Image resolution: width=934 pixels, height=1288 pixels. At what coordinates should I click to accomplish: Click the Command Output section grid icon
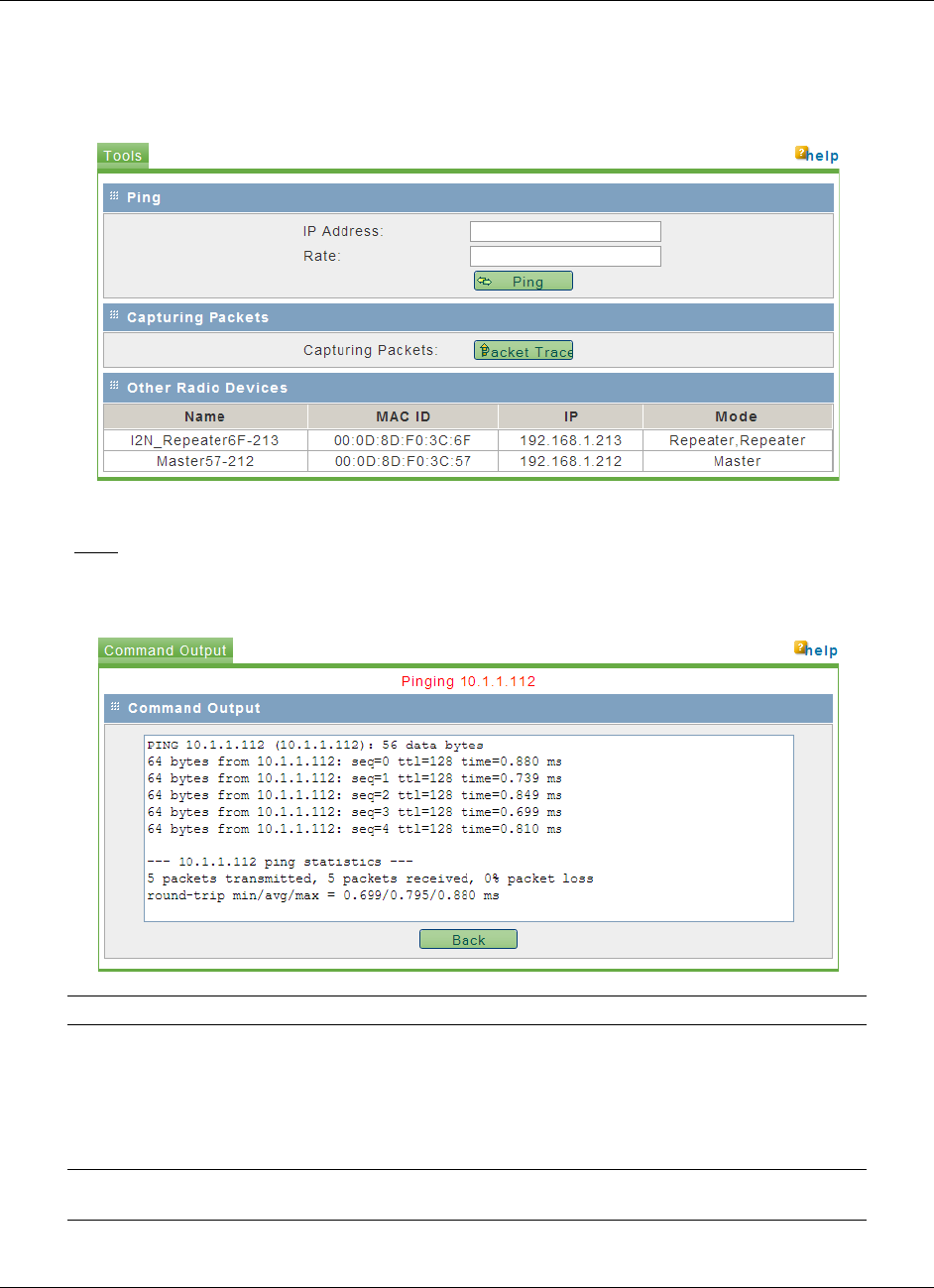click(116, 707)
